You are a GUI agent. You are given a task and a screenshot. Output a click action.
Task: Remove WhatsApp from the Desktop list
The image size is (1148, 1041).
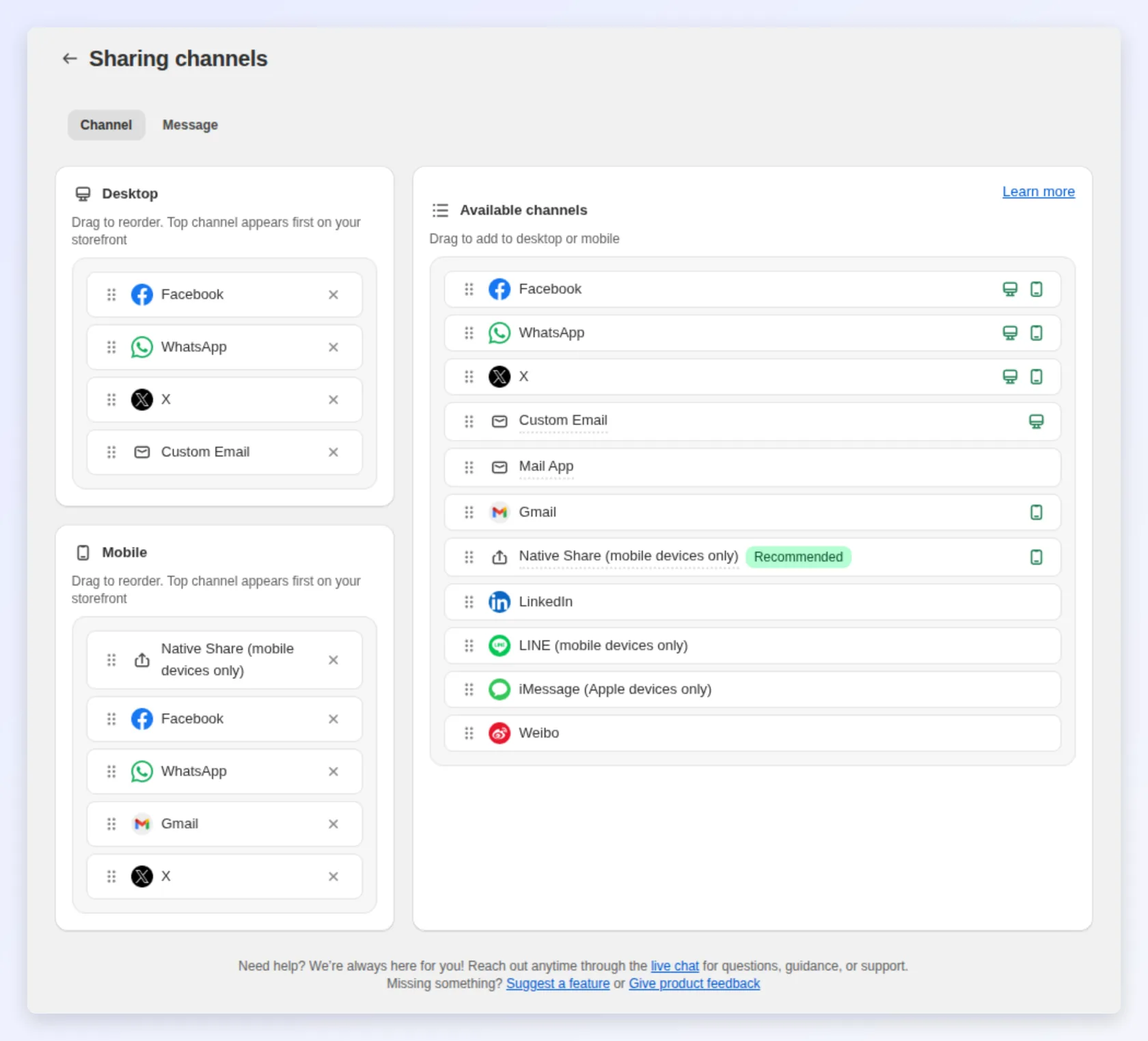tap(333, 347)
